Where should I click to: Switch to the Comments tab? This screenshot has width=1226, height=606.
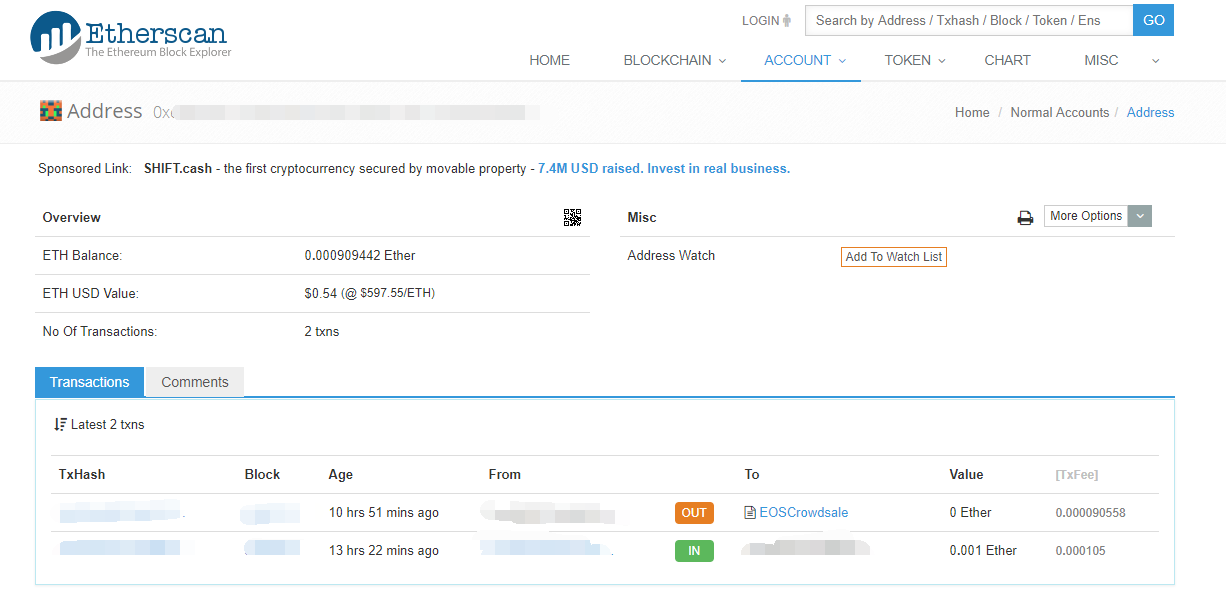tap(195, 382)
